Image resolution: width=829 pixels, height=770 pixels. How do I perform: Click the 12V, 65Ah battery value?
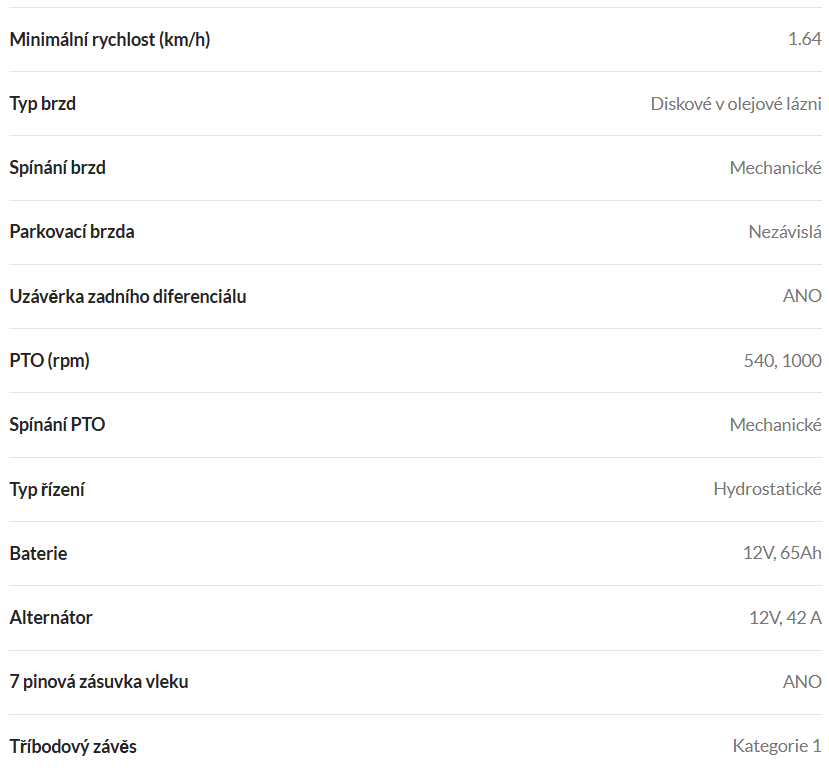782,553
